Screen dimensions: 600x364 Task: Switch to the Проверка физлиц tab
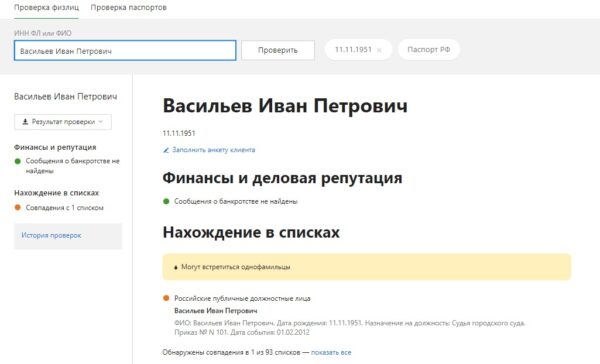[46, 7]
